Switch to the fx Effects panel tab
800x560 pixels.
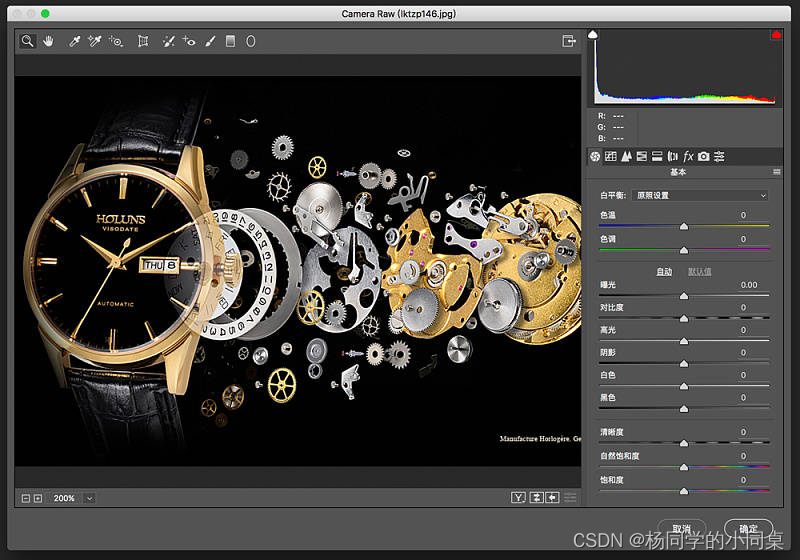click(x=688, y=156)
